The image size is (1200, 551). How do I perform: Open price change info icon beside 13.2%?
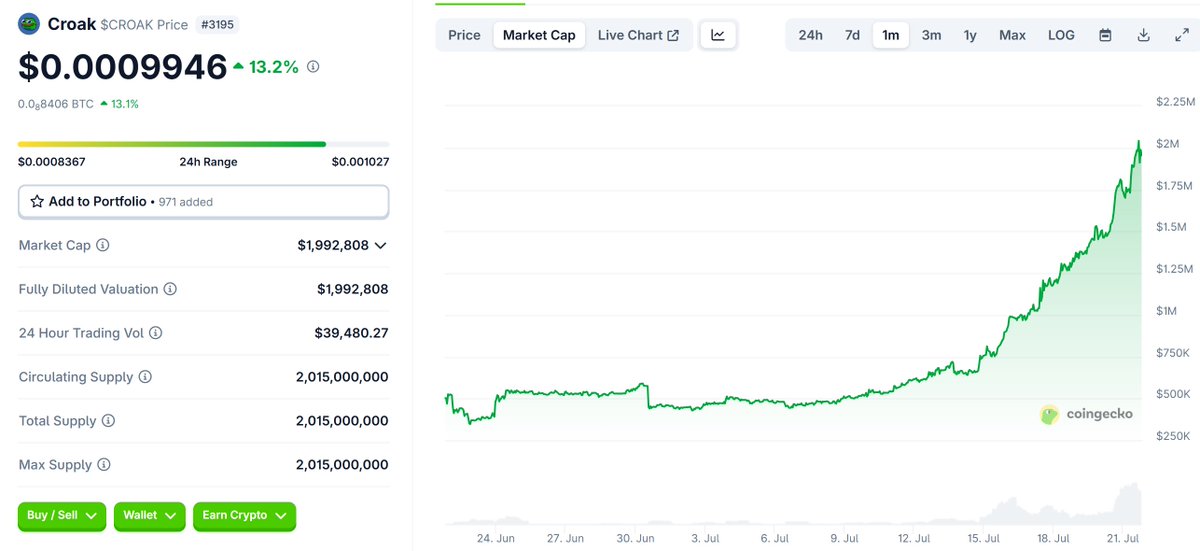point(313,67)
